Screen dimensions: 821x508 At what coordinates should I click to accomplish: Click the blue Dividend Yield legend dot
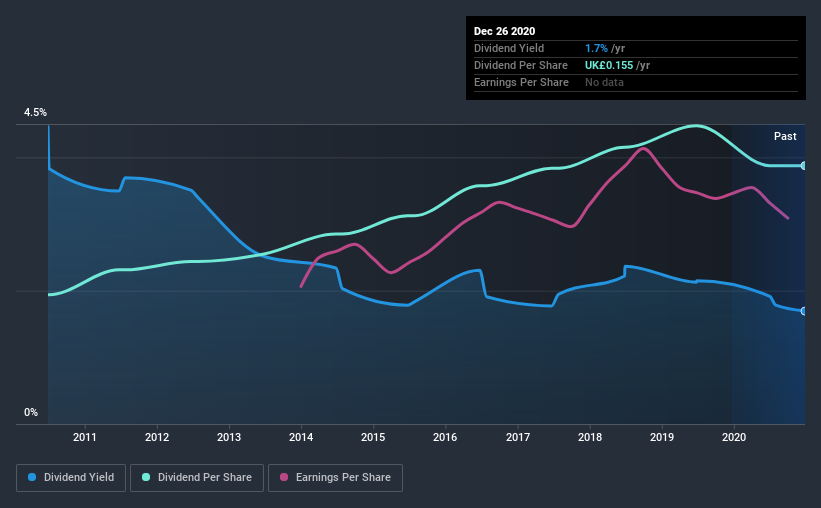point(32,477)
